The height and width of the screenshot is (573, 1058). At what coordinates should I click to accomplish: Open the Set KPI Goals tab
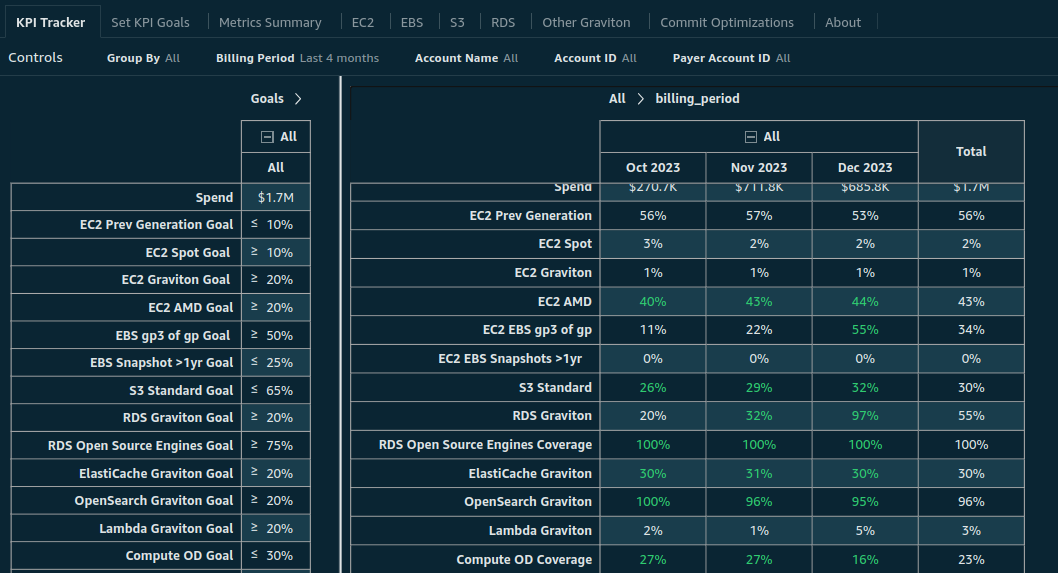(x=149, y=22)
